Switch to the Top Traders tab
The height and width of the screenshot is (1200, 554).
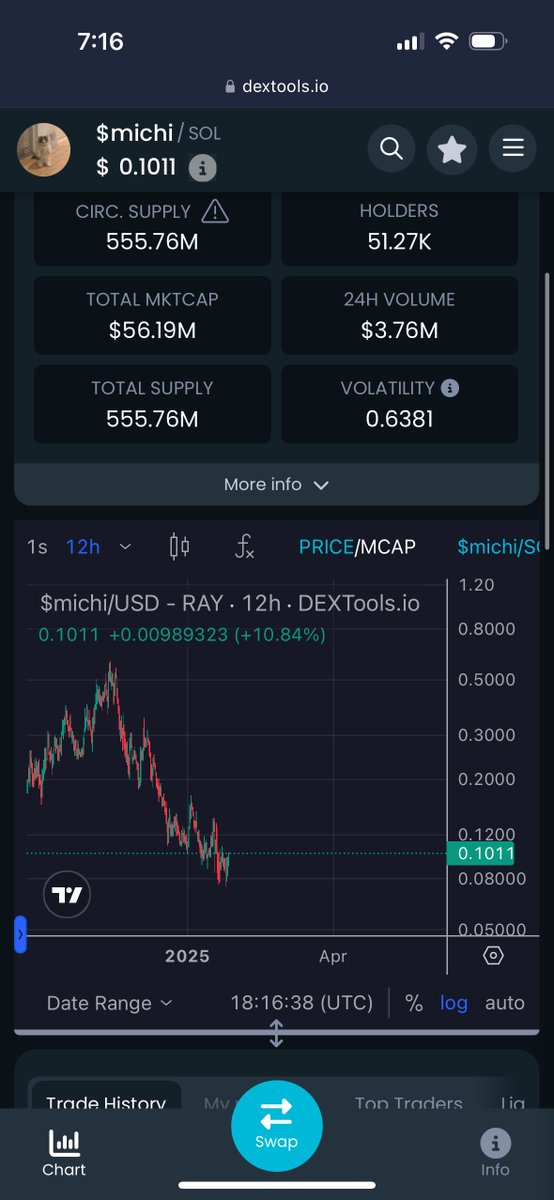[x=408, y=1103]
